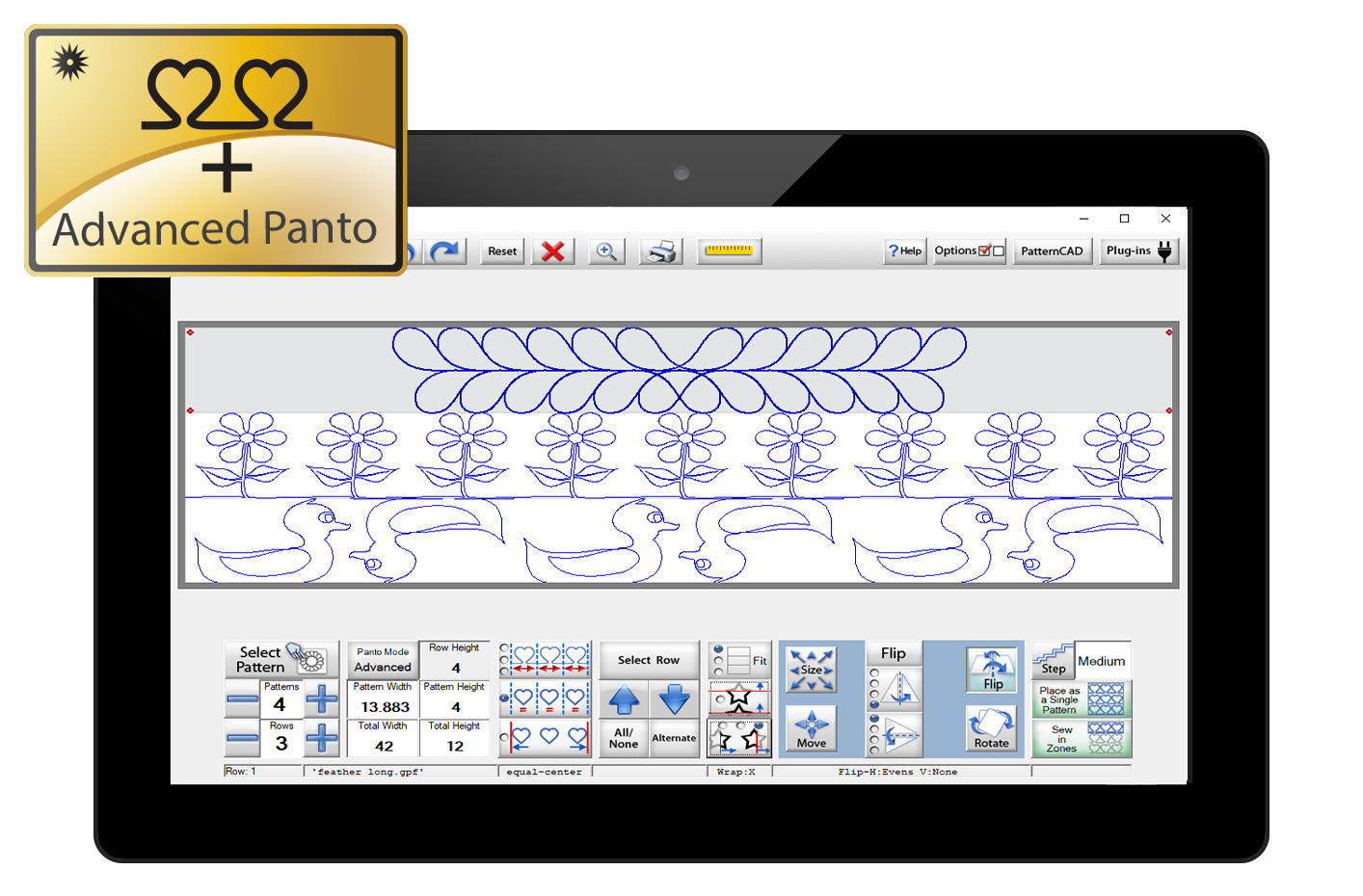Select the Size arrows tool
1363x896 pixels.
(x=812, y=670)
